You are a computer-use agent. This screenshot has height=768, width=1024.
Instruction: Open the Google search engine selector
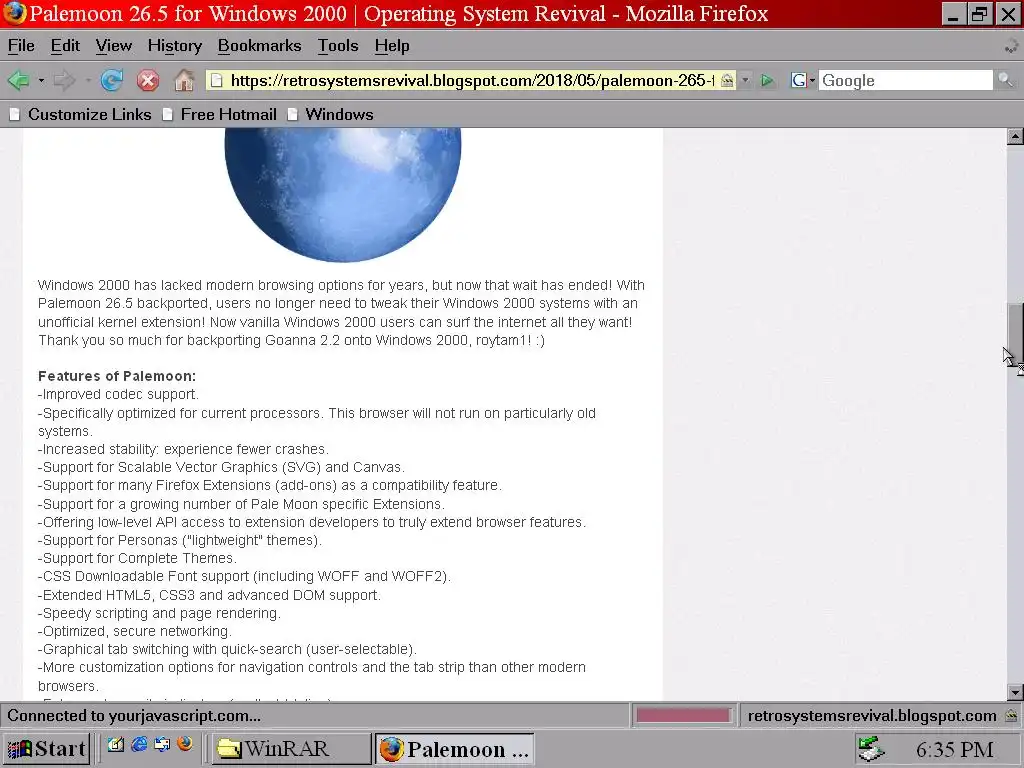[803, 80]
